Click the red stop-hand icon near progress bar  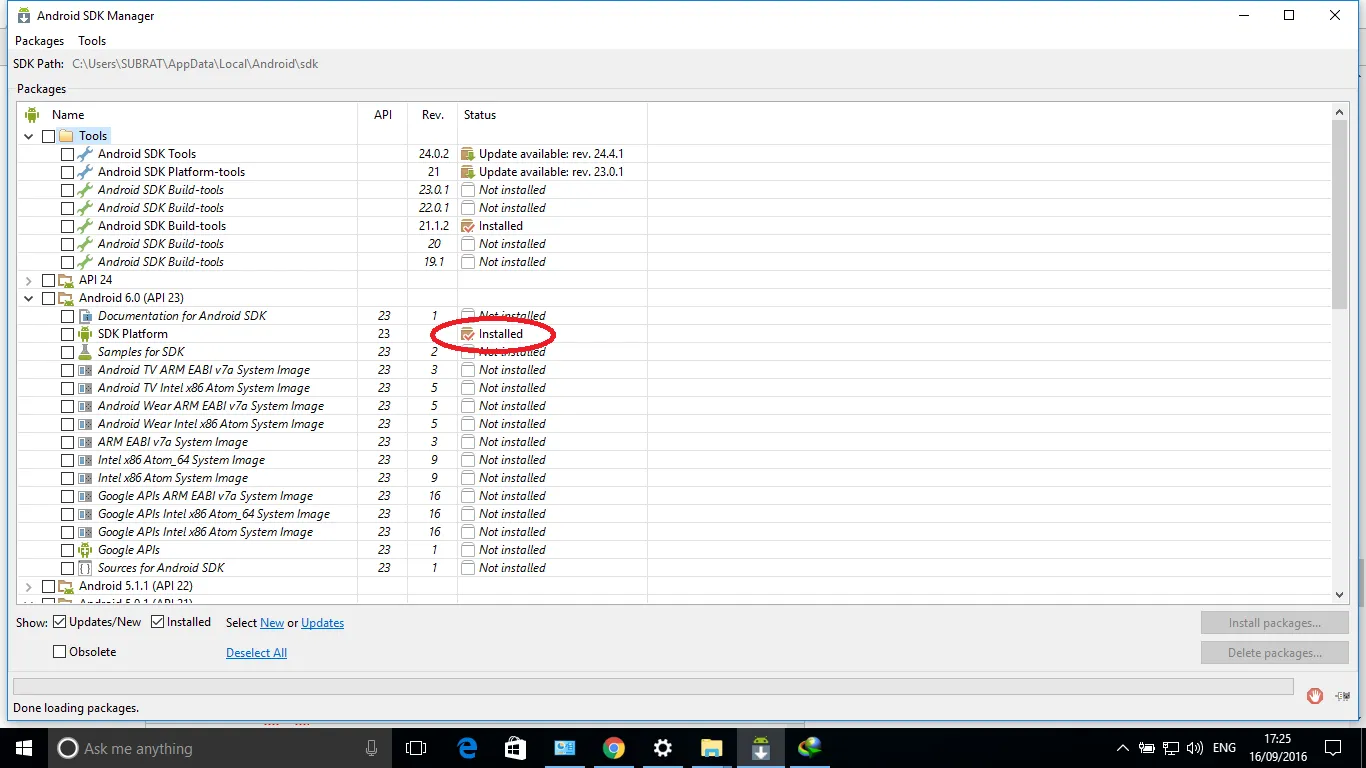point(1315,695)
